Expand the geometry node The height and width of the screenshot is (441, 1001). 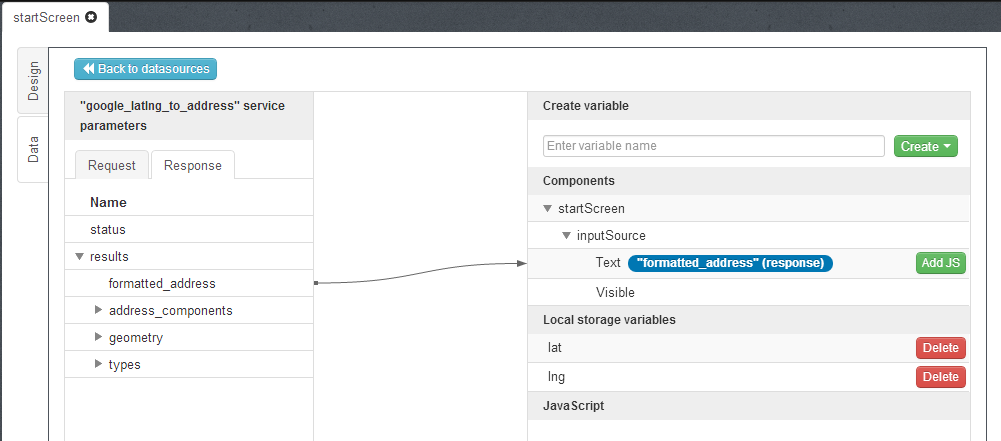(x=98, y=337)
